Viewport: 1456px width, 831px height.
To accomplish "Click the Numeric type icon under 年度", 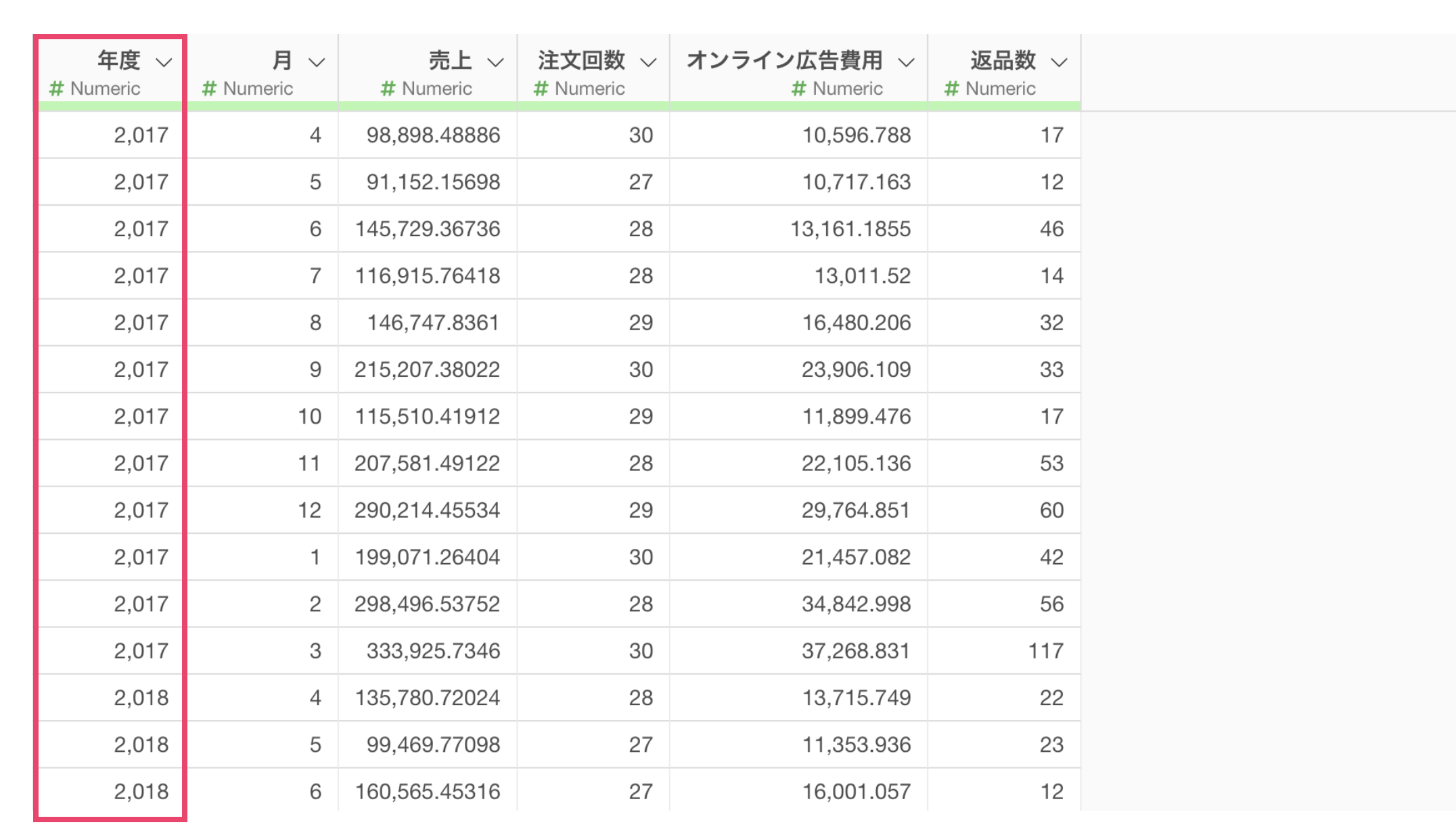I will coord(57,89).
